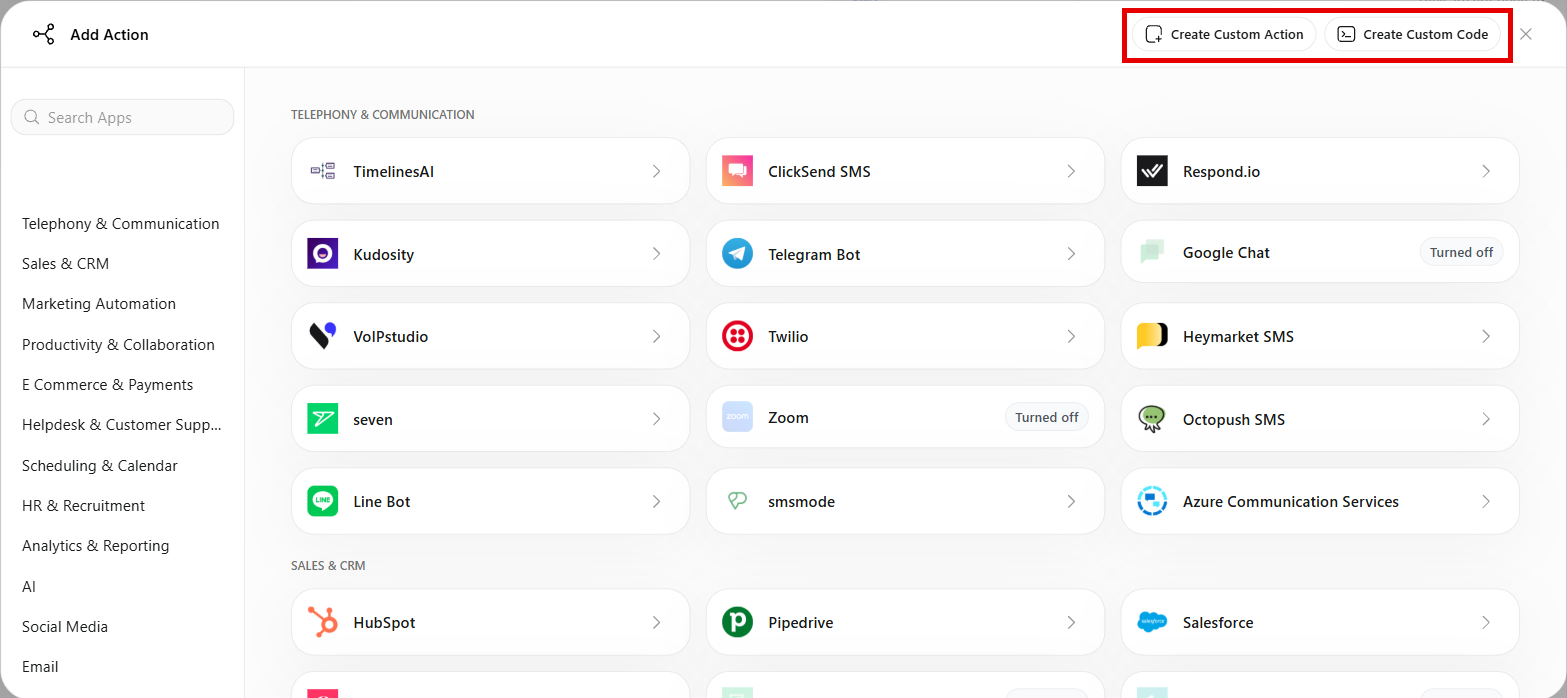Screen dimensions: 1567x698
Task: Select Sales & CRM category
Action: (x=66, y=264)
